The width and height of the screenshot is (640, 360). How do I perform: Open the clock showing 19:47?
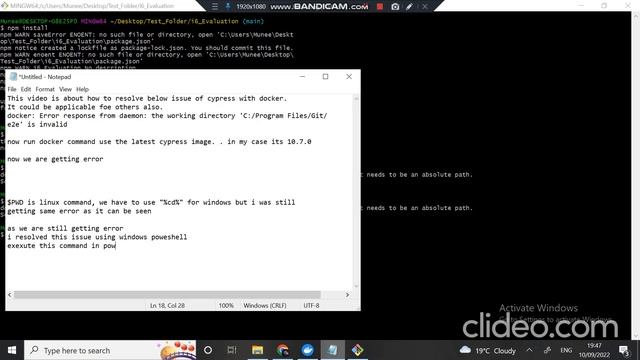[x=594, y=350]
